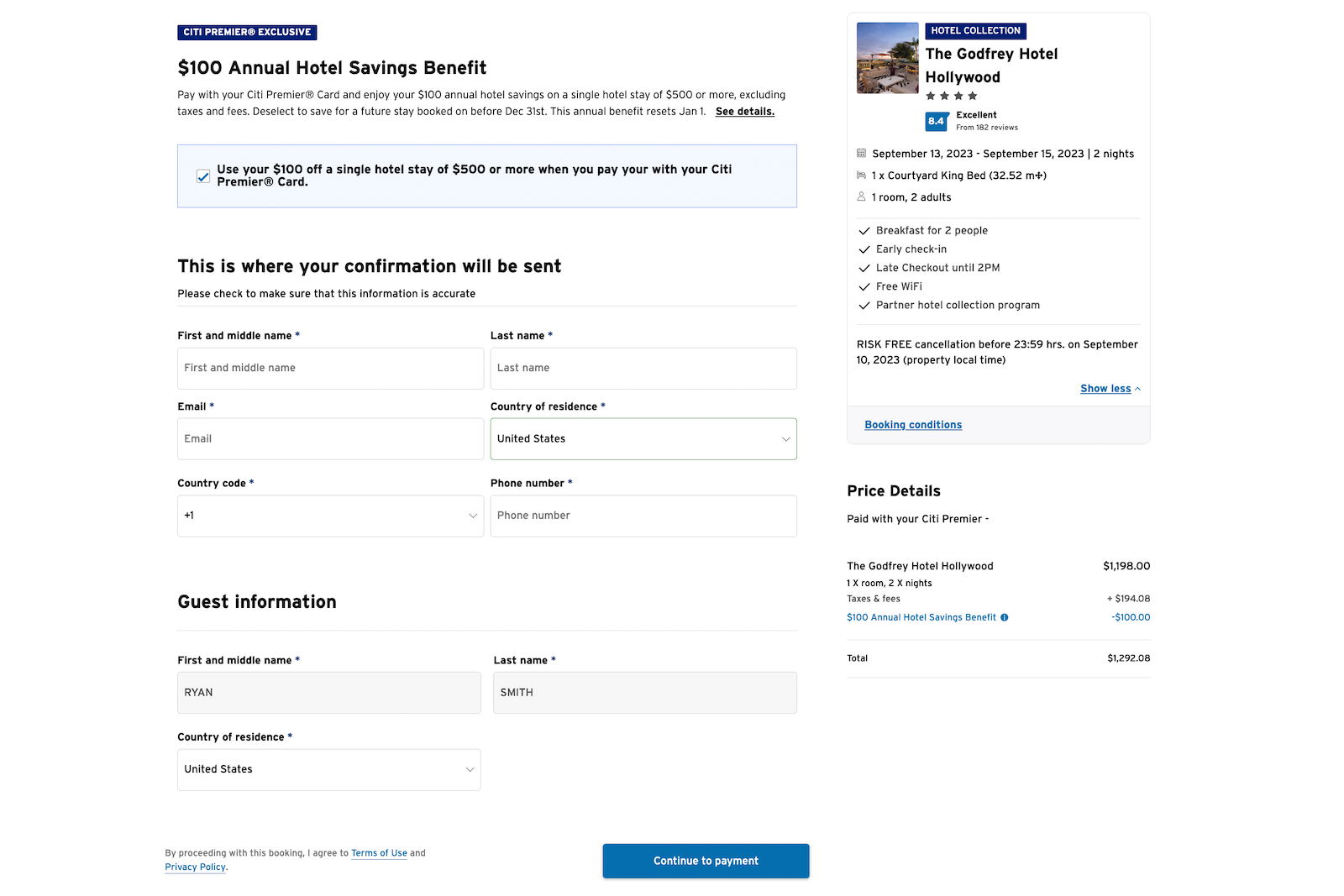Click the calendar icon beside the stay dates
The image size is (1344, 896).
tap(861, 153)
